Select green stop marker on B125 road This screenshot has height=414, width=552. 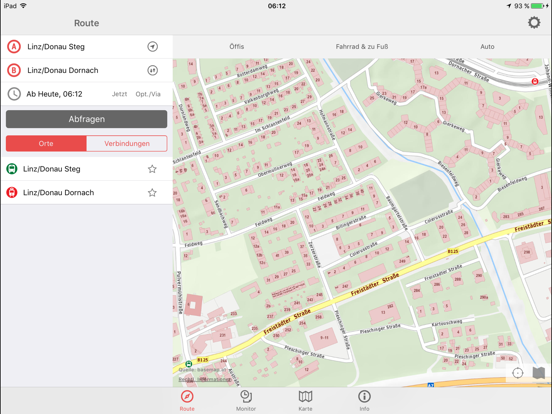[189, 364]
